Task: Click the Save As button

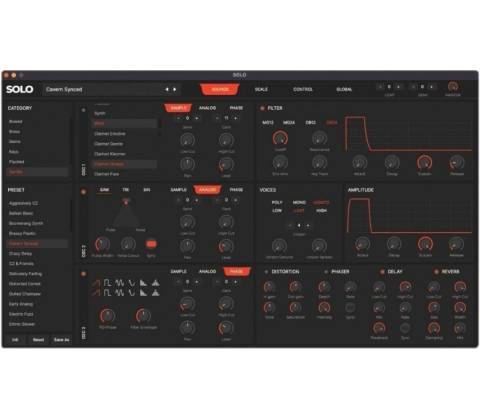Action: (x=61, y=340)
